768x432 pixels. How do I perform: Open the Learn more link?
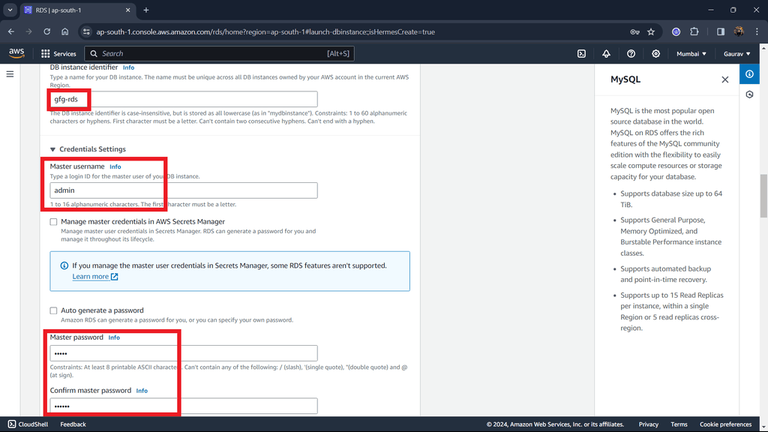point(95,276)
